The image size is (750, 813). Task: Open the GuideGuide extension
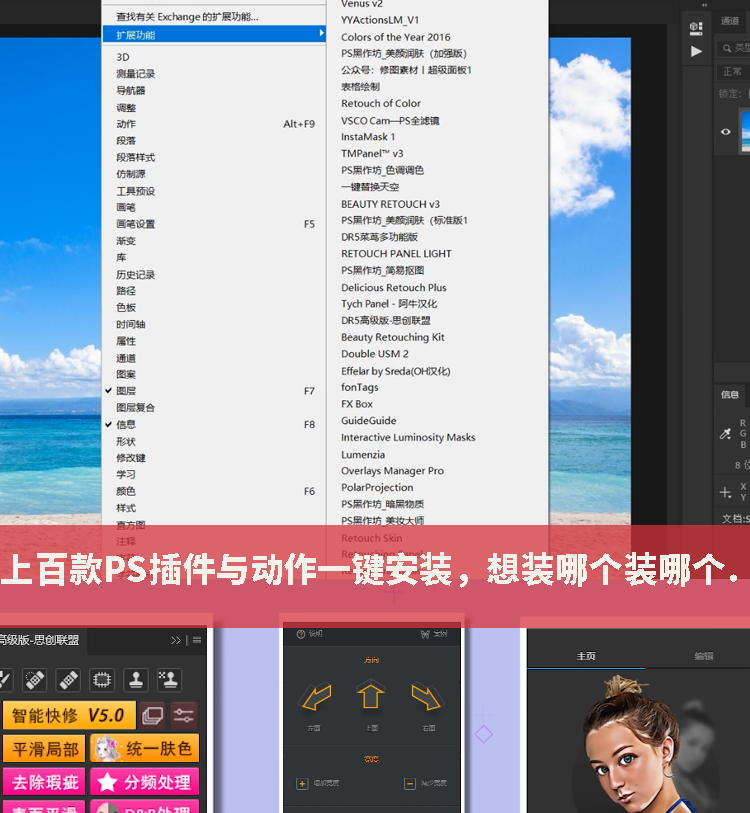coord(368,420)
